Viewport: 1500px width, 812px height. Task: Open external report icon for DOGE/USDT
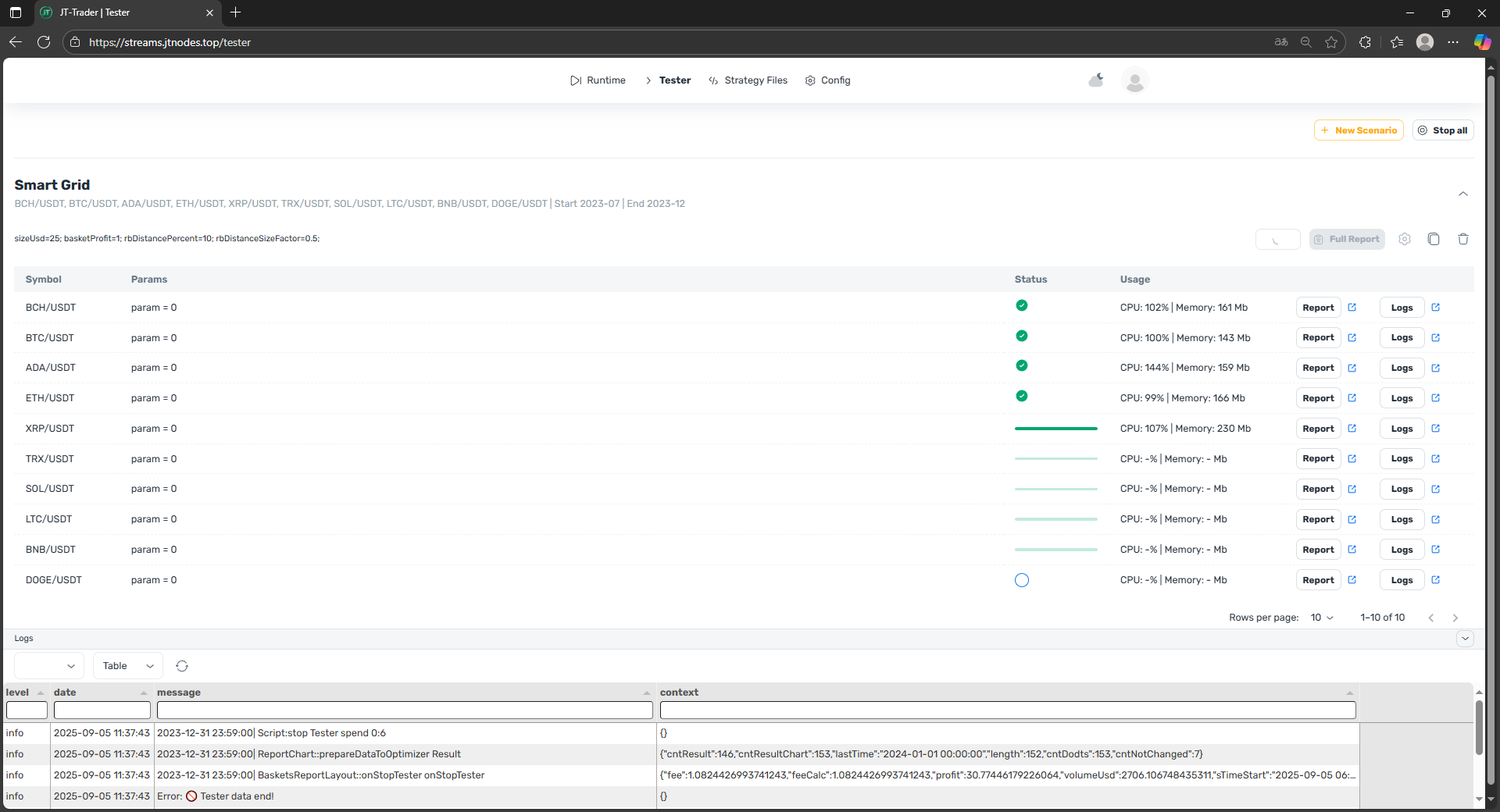(1352, 580)
